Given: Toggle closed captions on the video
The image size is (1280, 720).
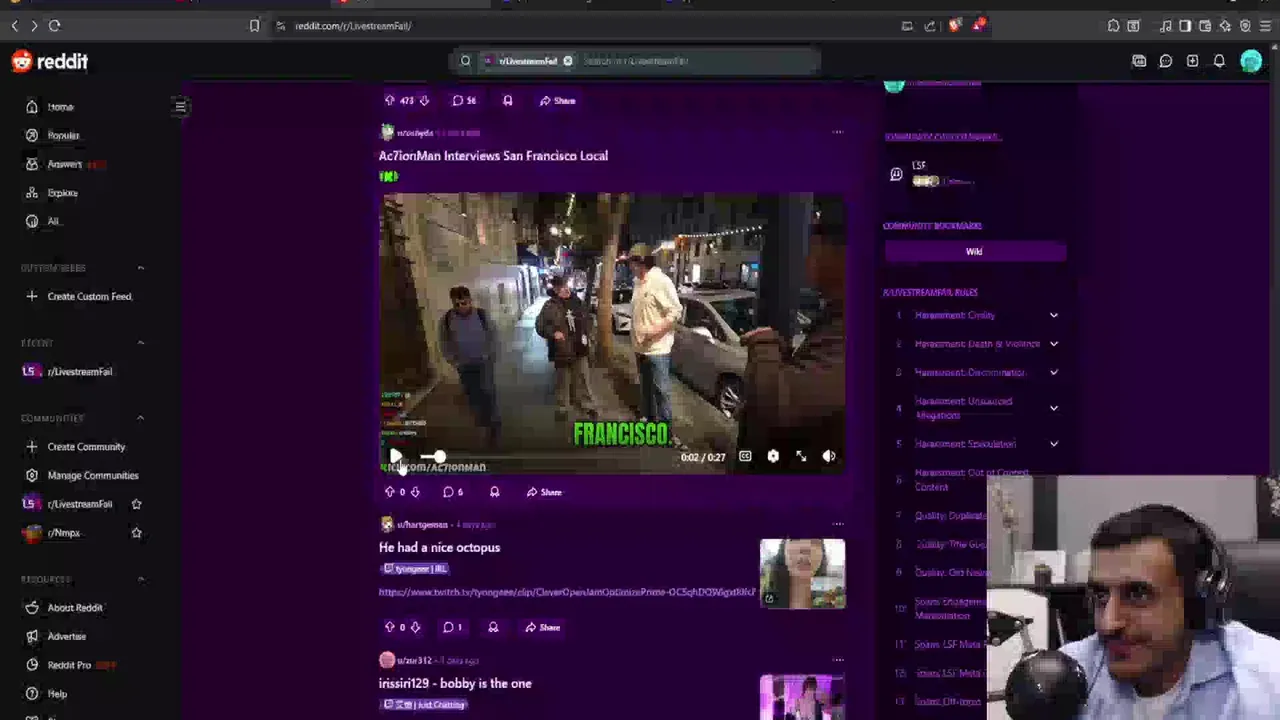Looking at the screenshot, I should pos(745,457).
